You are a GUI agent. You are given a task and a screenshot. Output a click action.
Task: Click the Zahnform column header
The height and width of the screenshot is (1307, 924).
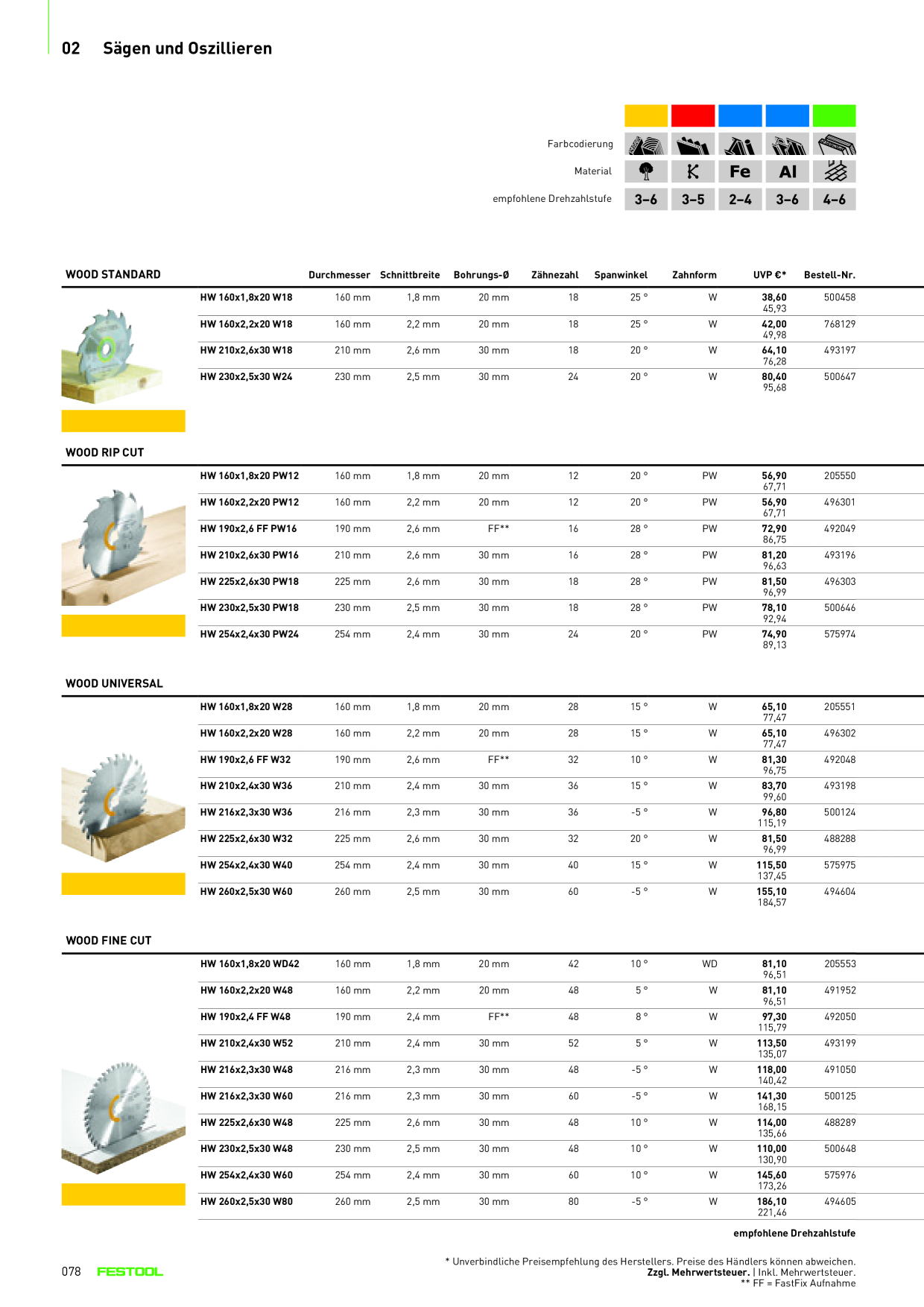[x=694, y=275]
